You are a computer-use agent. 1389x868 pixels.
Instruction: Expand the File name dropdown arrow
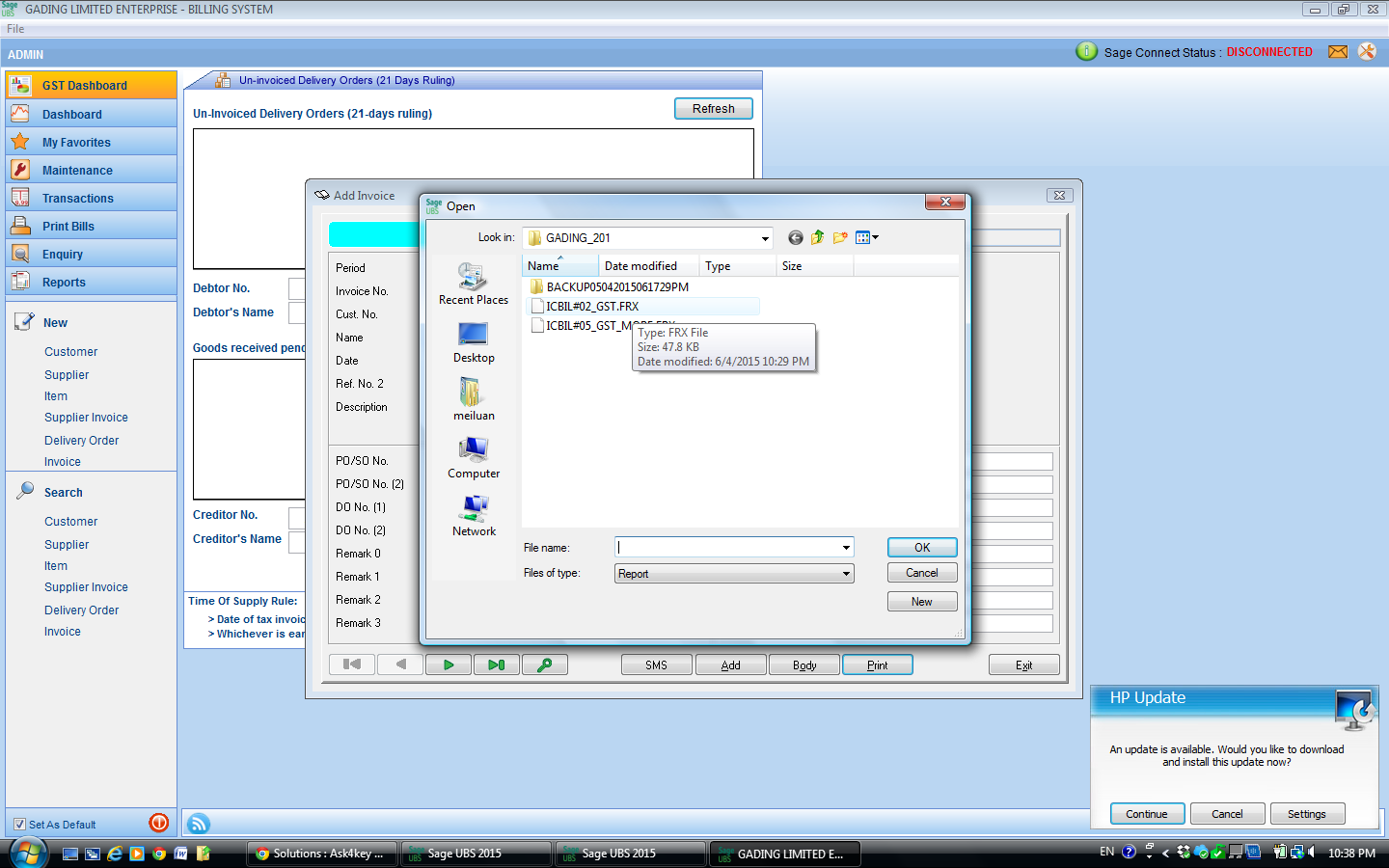pyautogui.click(x=846, y=548)
